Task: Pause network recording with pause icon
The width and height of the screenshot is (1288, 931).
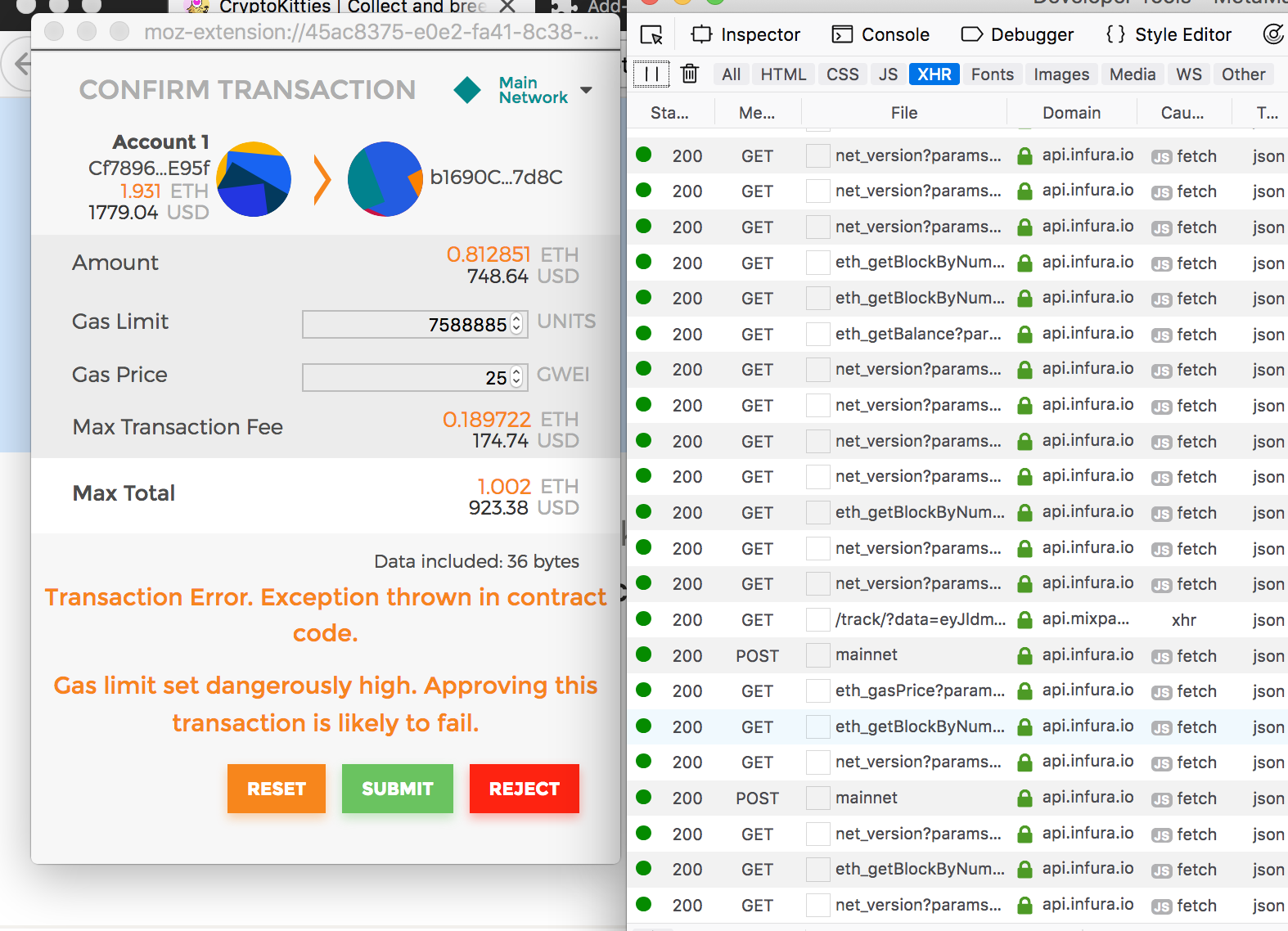Action: coord(651,74)
